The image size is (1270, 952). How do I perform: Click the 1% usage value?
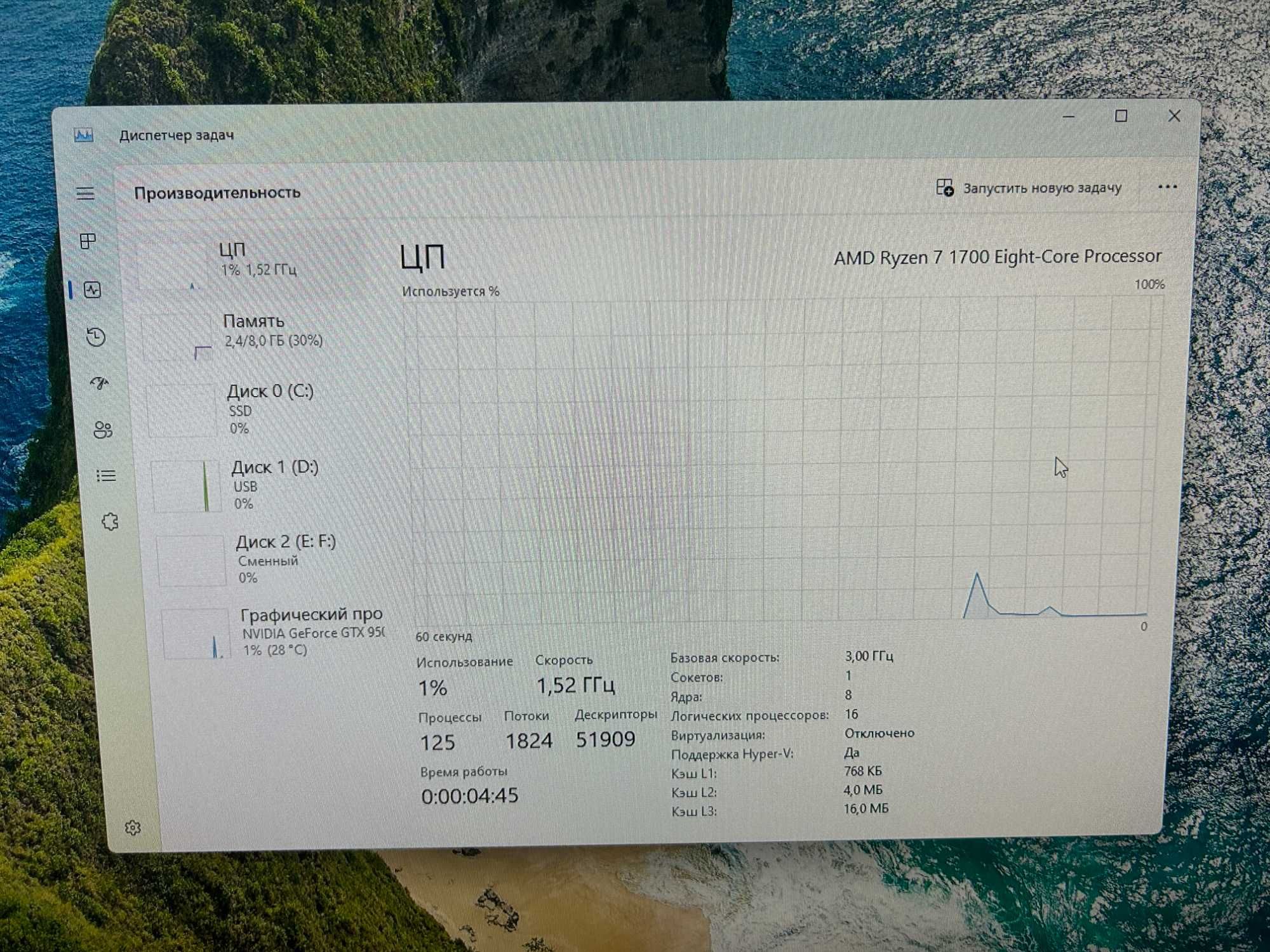click(x=432, y=688)
